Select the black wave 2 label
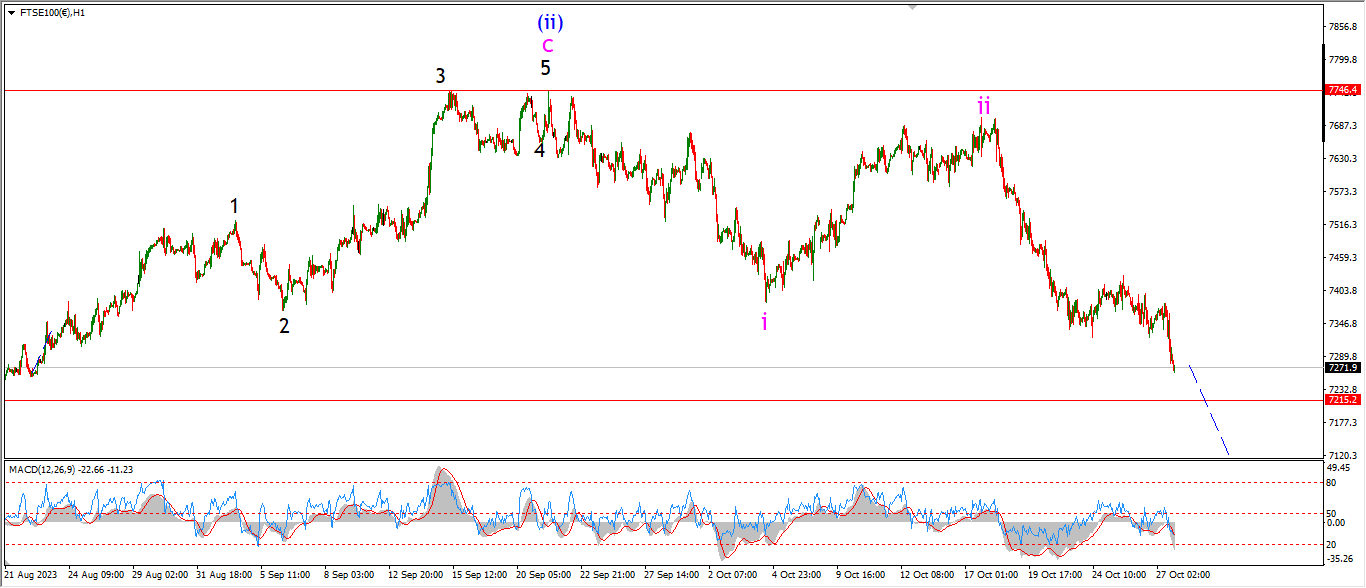This screenshot has width=1366, height=588. coord(284,325)
